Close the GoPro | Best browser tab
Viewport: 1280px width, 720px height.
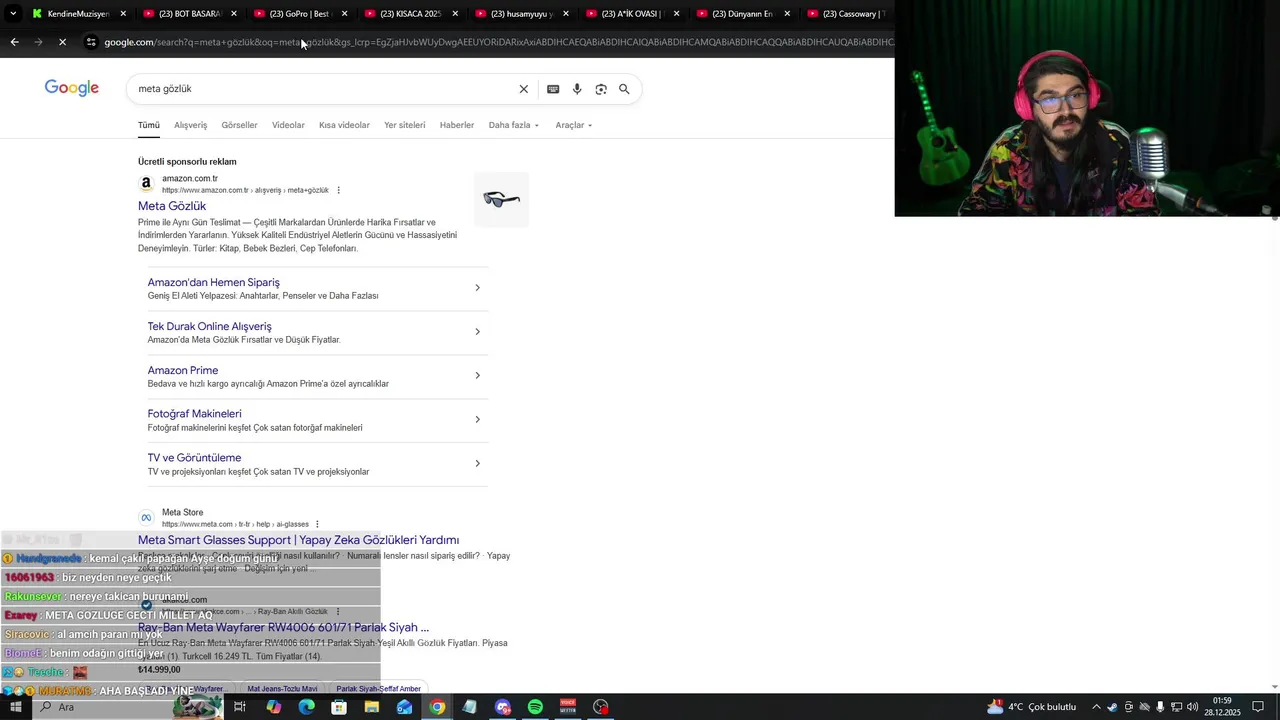pyautogui.click(x=344, y=14)
